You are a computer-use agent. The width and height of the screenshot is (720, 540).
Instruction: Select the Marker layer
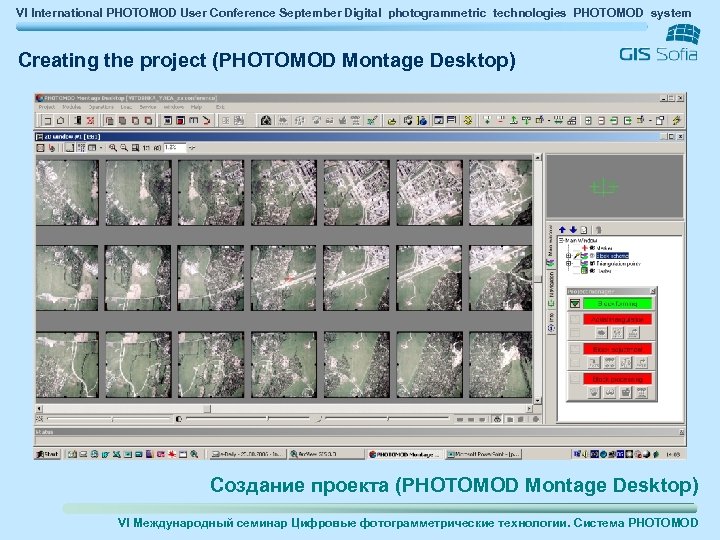[x=604, y=248]
